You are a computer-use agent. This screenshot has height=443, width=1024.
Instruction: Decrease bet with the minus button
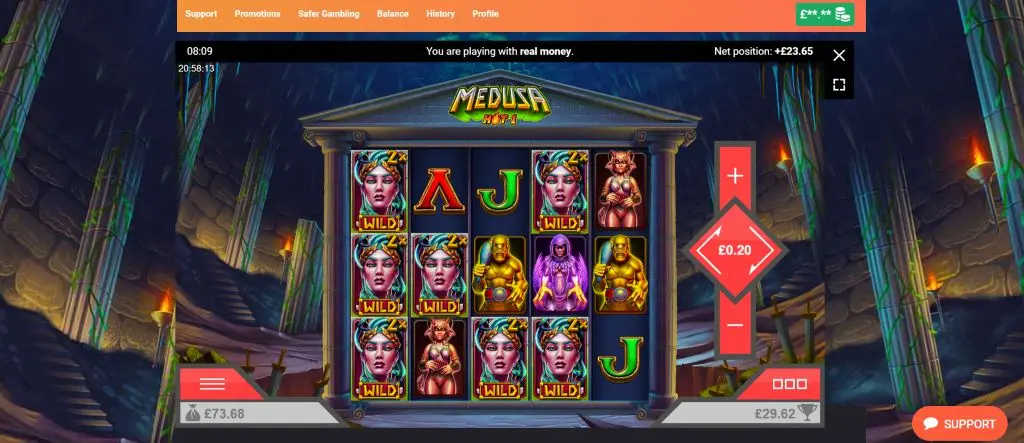point(735,325)
